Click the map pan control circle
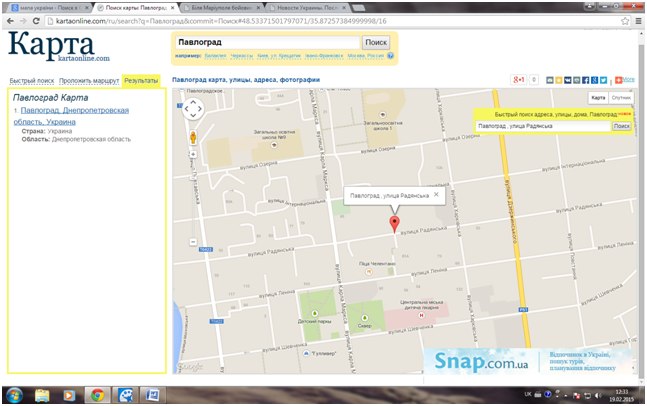Viewport: 647px width, 406px height. point(193,109)
